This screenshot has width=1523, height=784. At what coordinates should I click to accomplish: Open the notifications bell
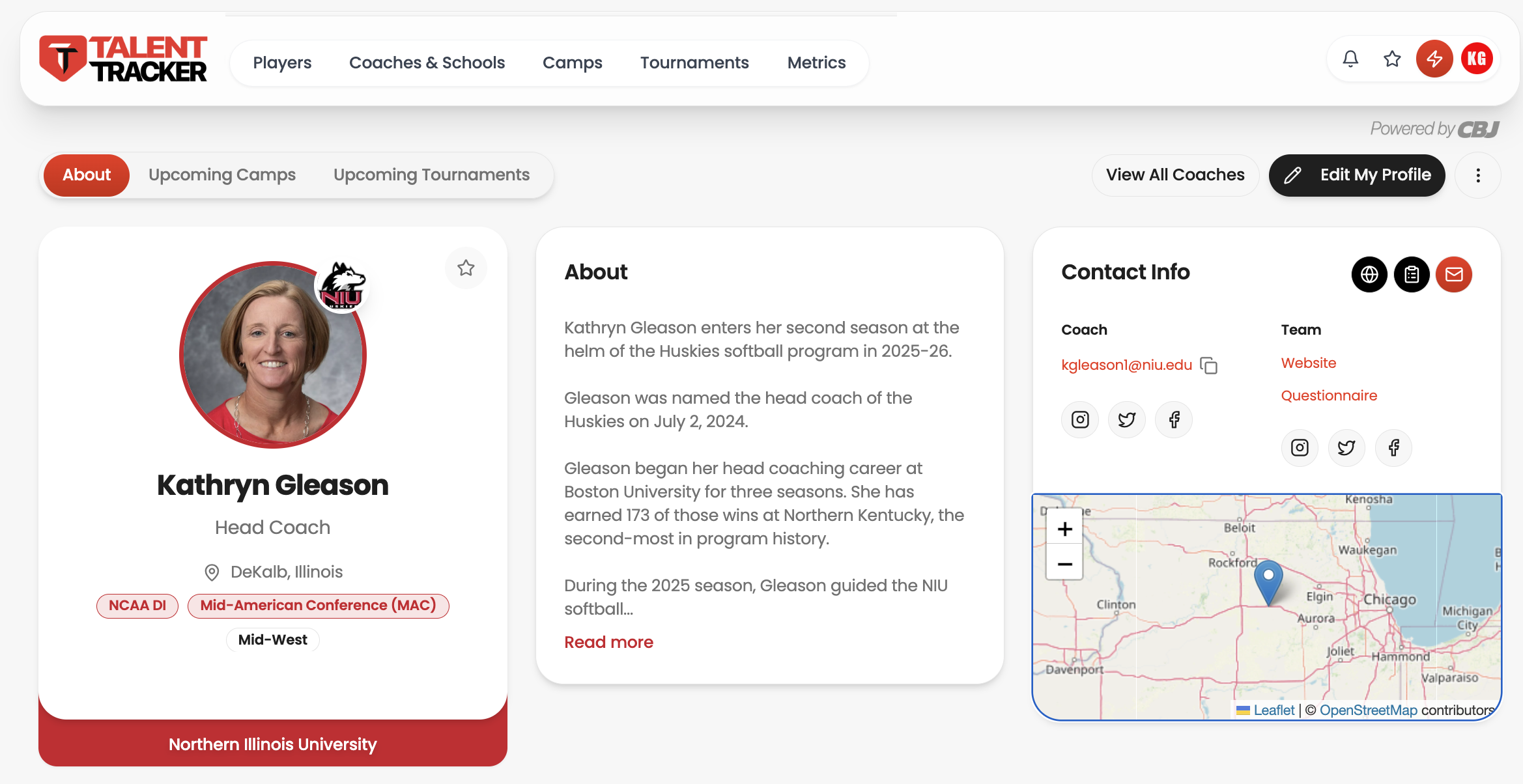tap(1350, 59)
